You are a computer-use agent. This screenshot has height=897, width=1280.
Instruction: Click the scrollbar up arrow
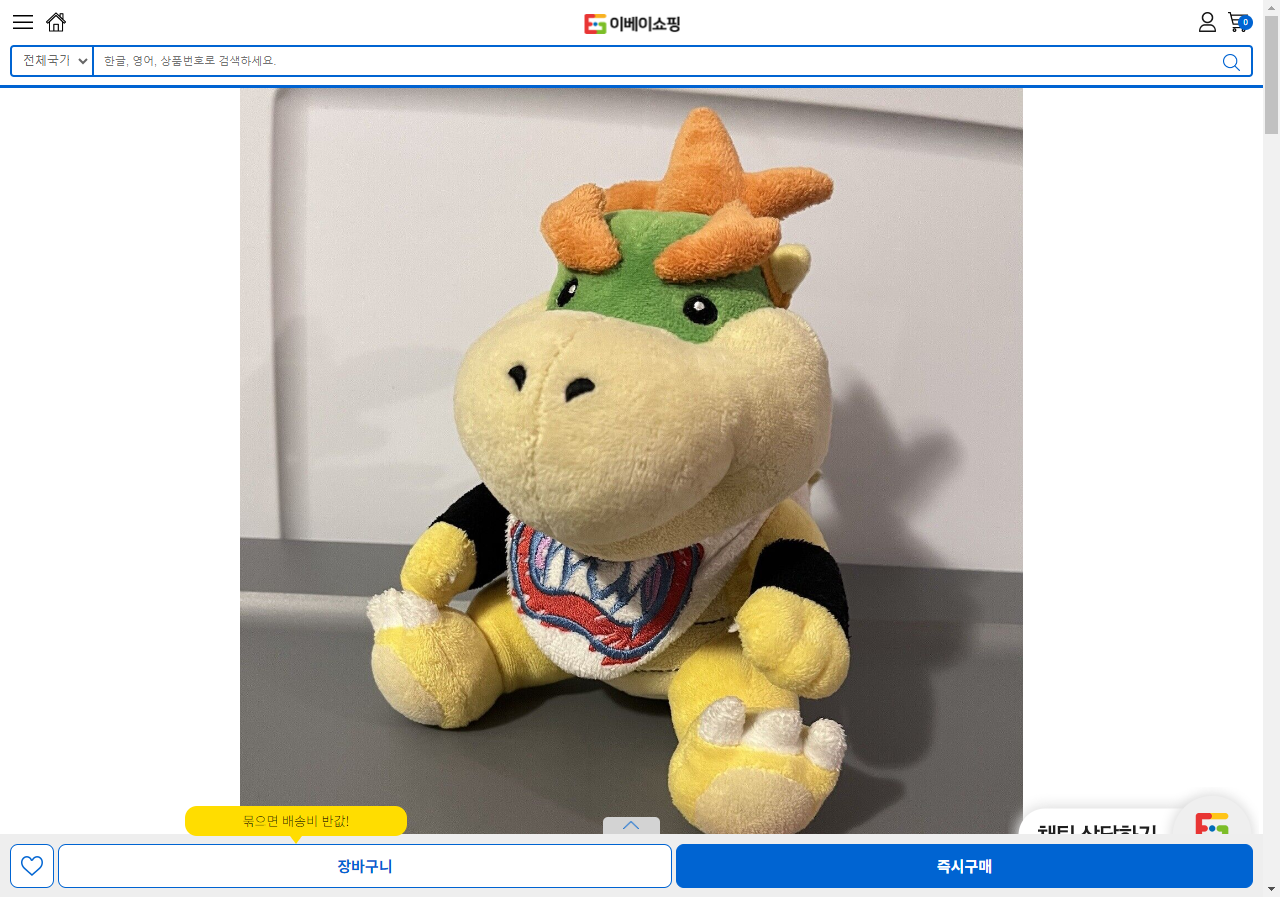tap(1271, 8)
